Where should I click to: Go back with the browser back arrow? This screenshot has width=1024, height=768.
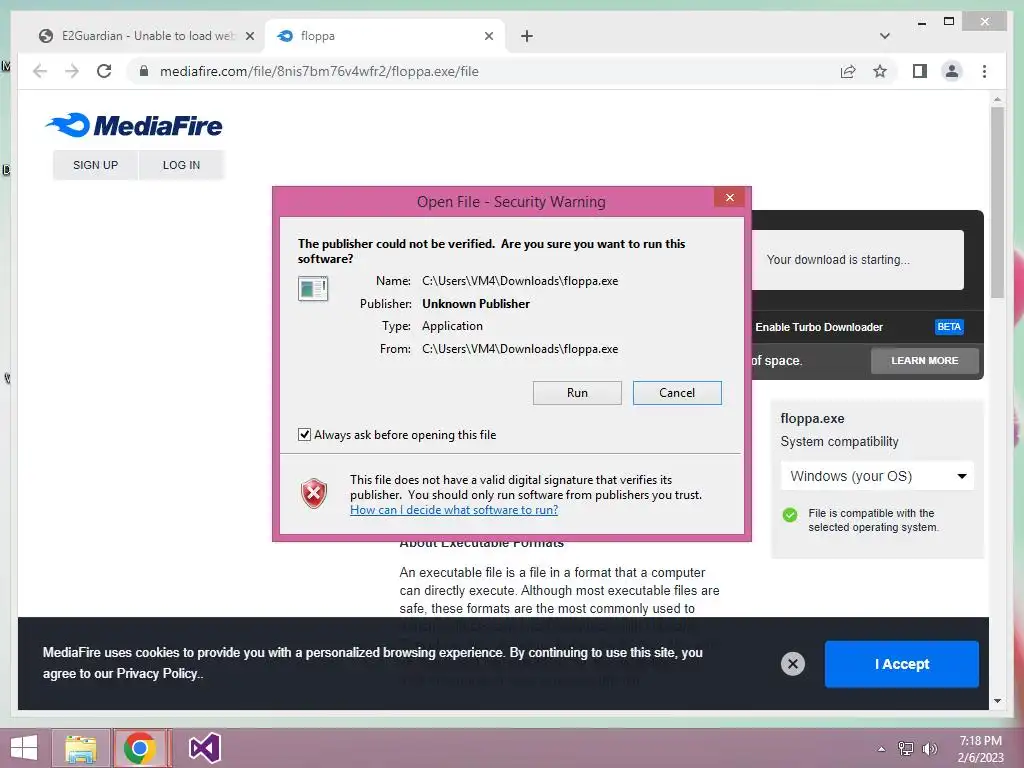[x=40, y=71]
